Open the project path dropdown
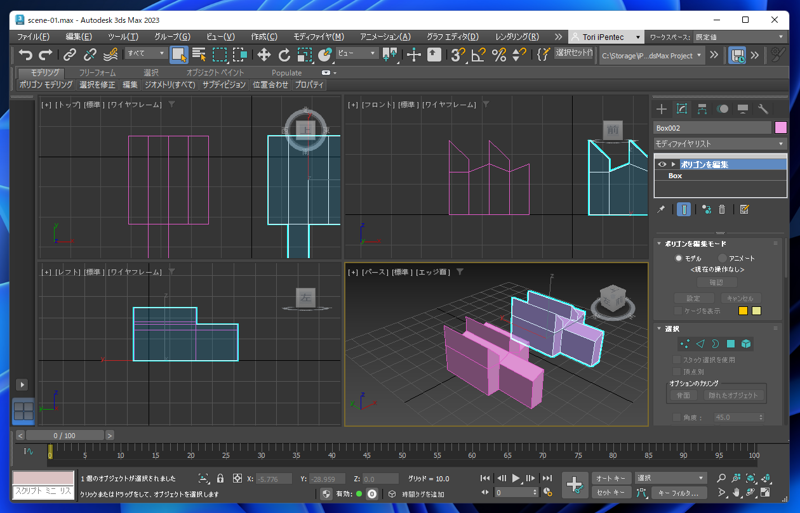800x513 pixels. coord(652,55)
